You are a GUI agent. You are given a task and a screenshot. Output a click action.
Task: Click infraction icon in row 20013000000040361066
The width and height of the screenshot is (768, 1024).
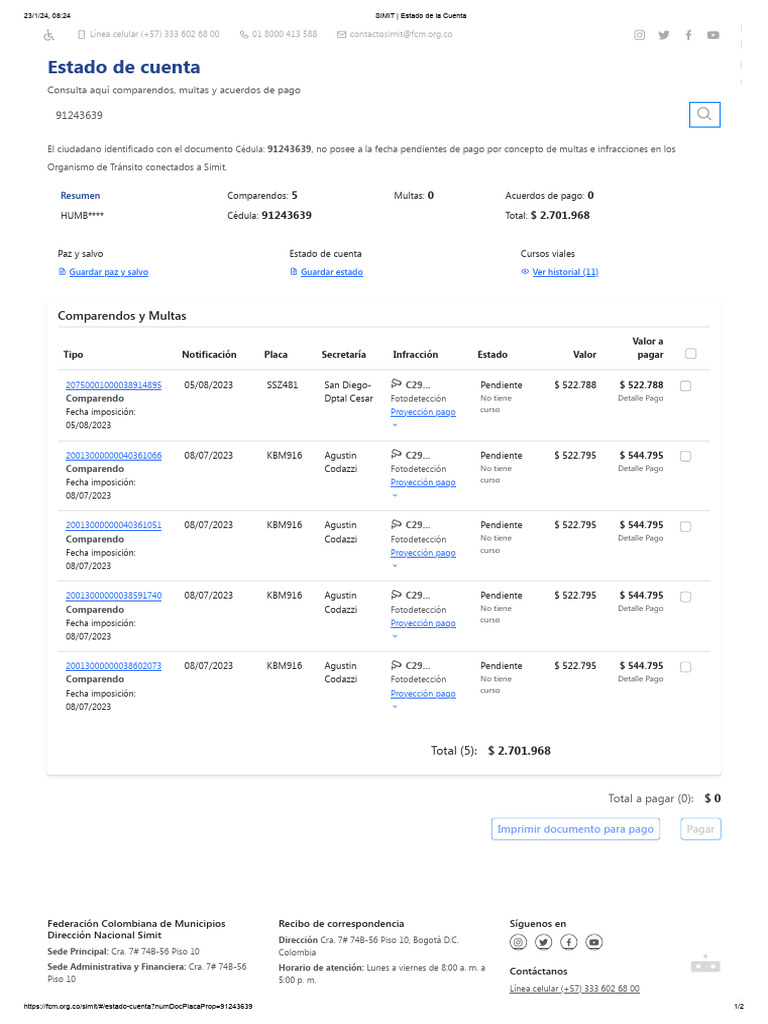(396, 454)
